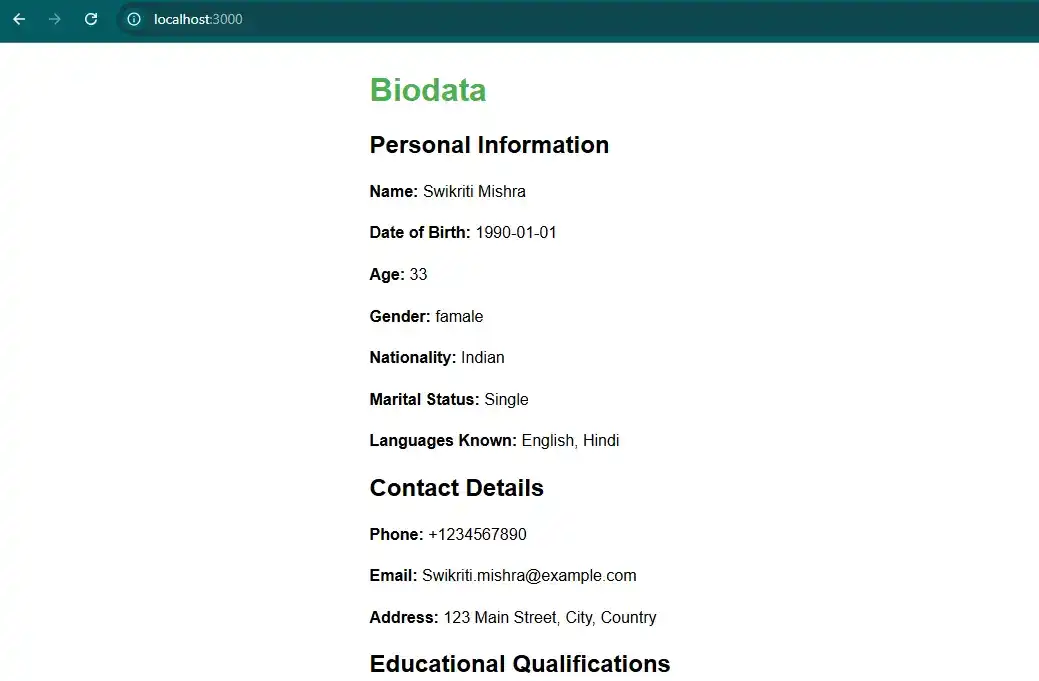This screenshot has width=1039, height=681.
Task: Click the phone number +1234567890
Action: 477,534
